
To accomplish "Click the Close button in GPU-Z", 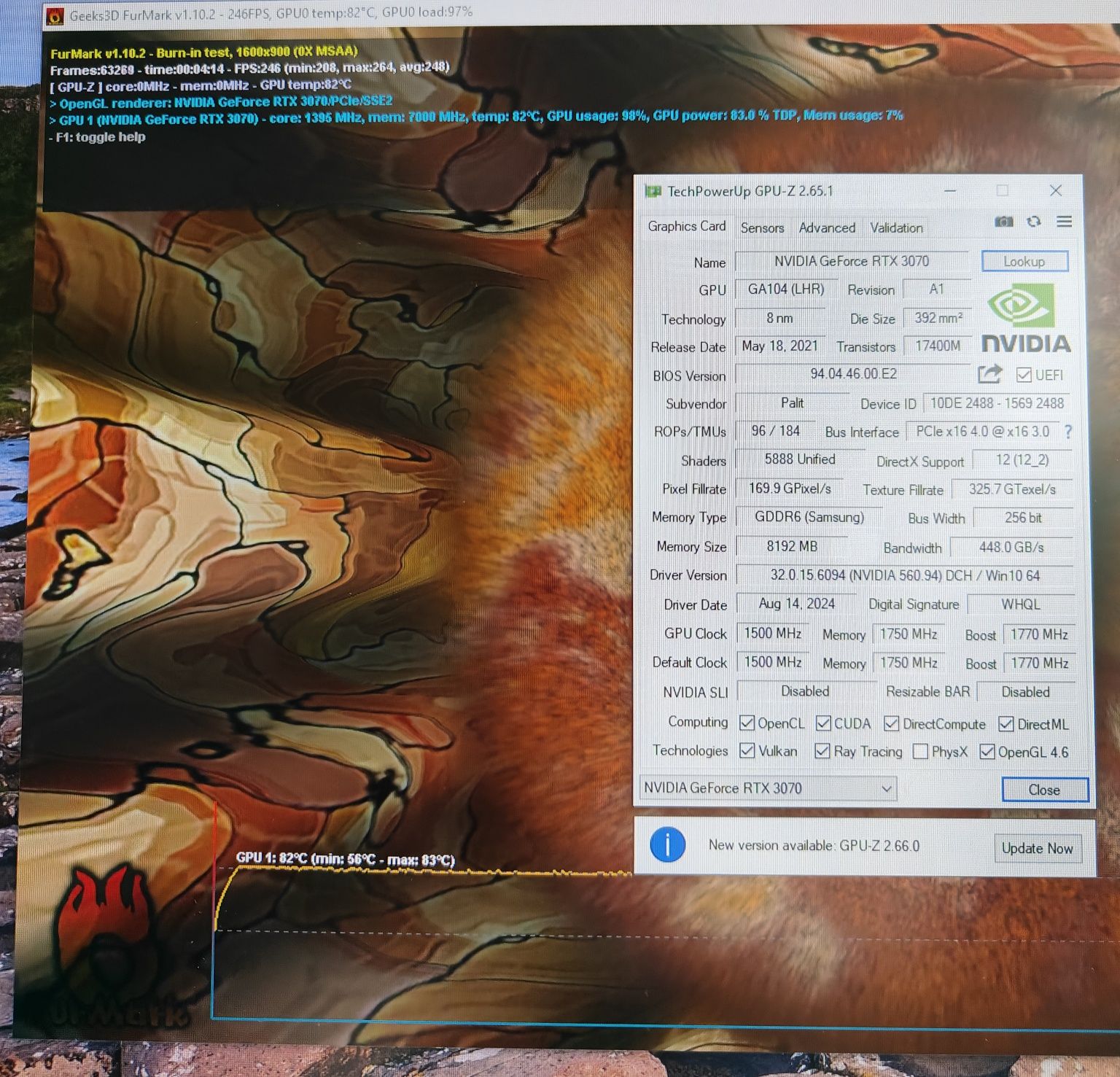I will click(x=1044, y=790).
